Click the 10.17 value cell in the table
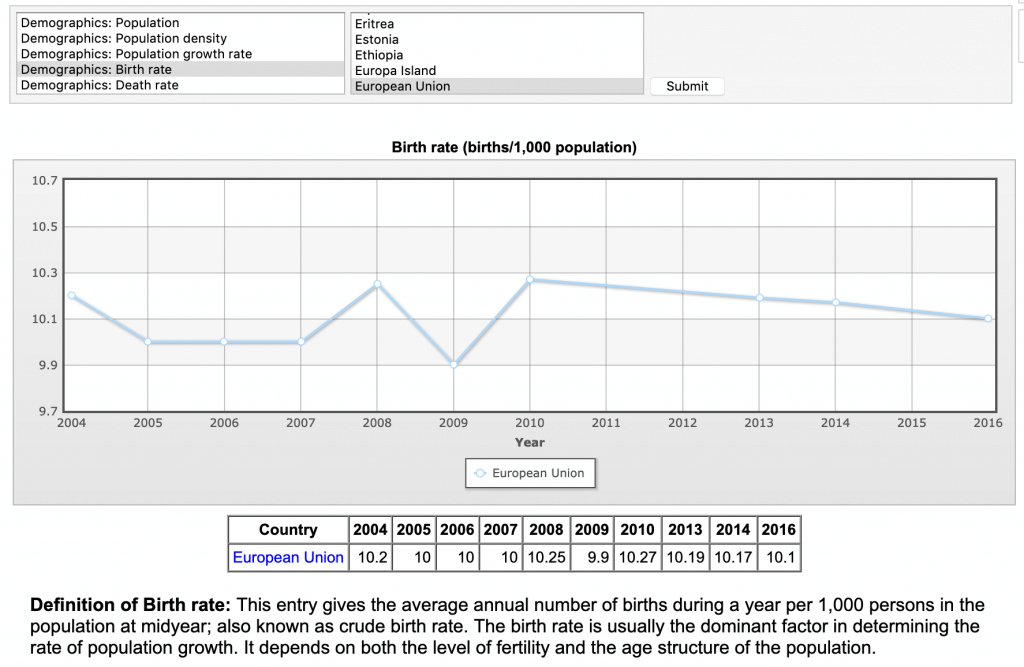The image size is (1024, 667). (x=733, y=557)
